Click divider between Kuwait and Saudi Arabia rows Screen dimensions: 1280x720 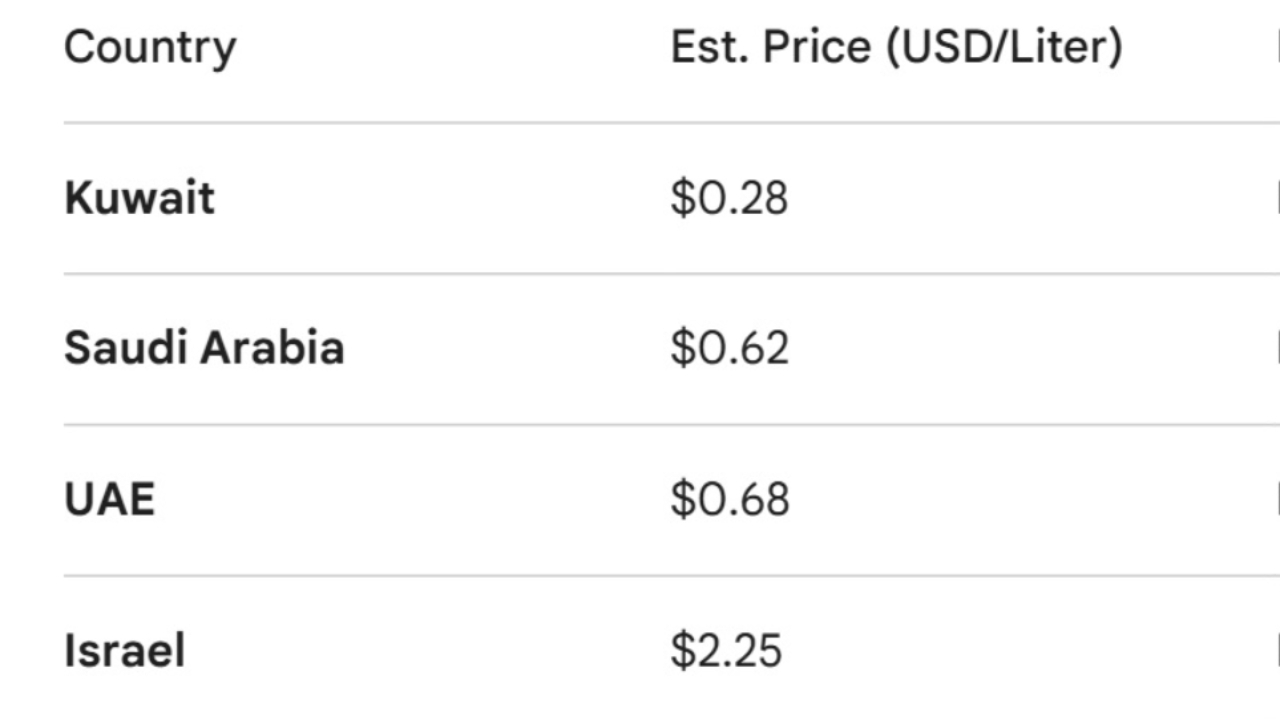pyautogui.click(x=640, y=273)
